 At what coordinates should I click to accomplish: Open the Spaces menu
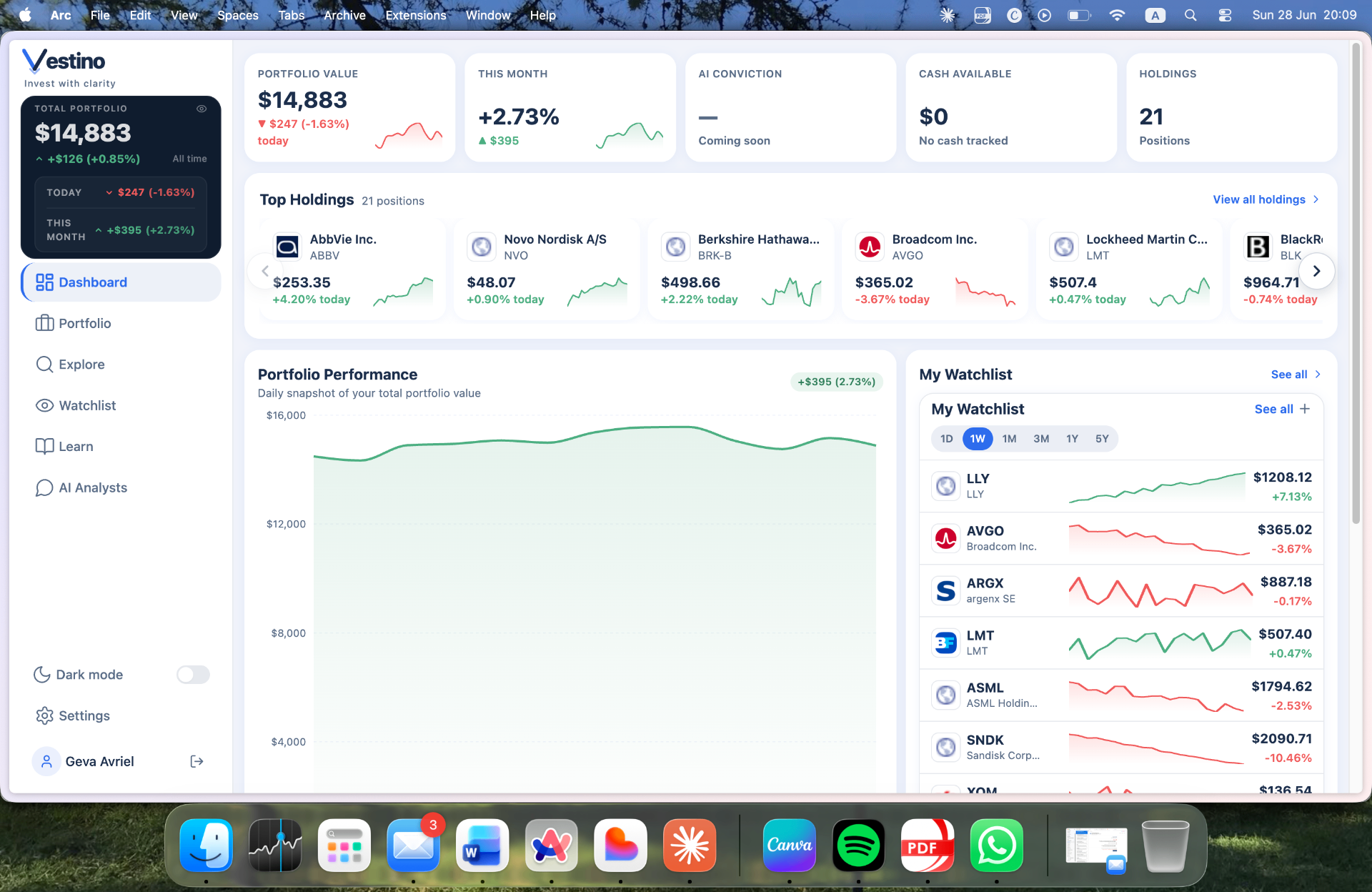coord(237,15)
